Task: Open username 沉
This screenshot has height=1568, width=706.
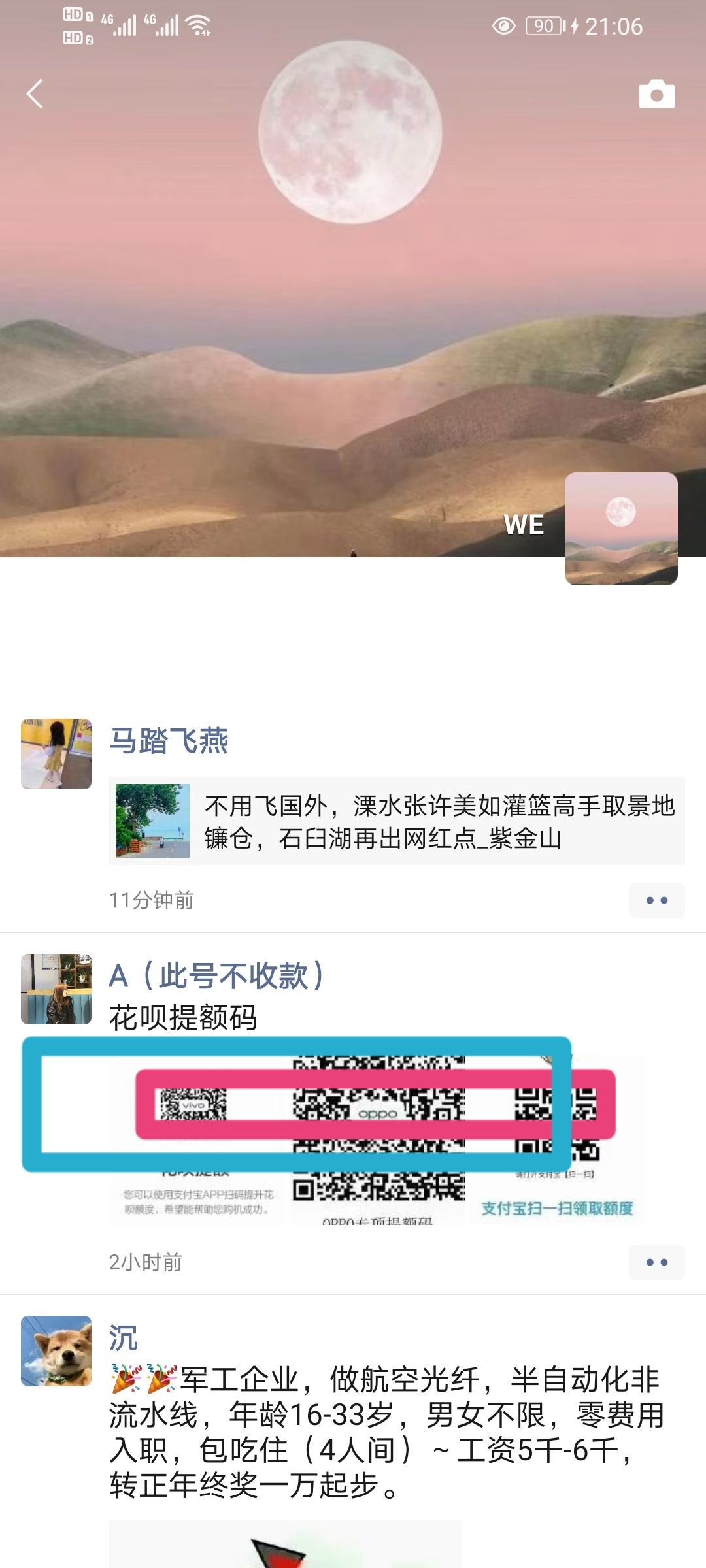Action: click(x=124, y=1337)
